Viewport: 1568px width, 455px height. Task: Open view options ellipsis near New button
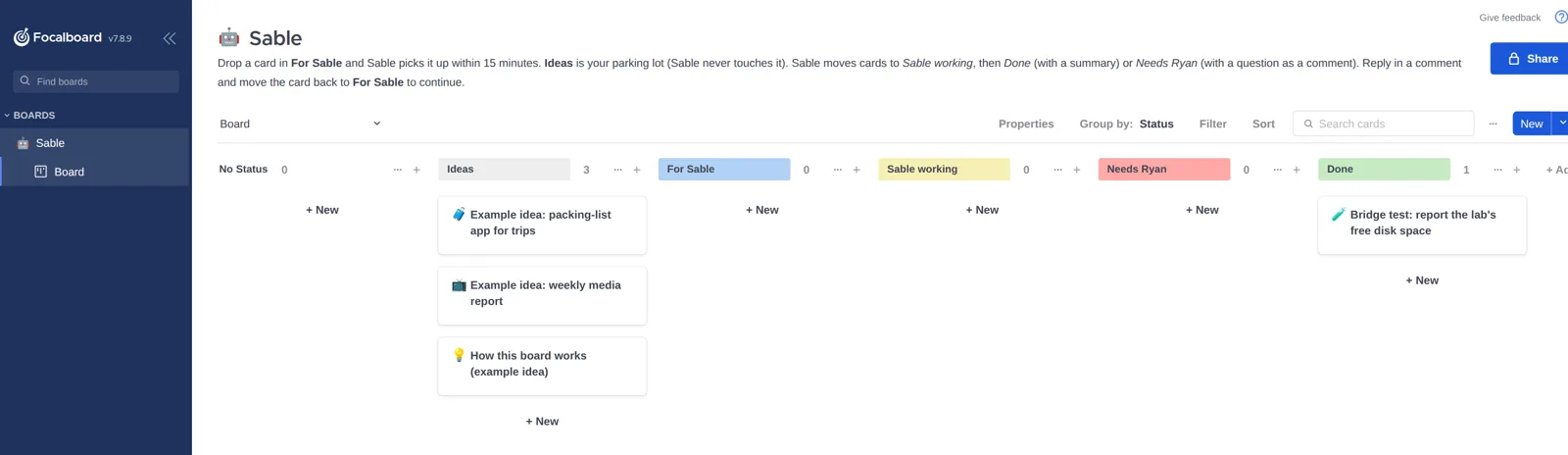[1493, 124]
